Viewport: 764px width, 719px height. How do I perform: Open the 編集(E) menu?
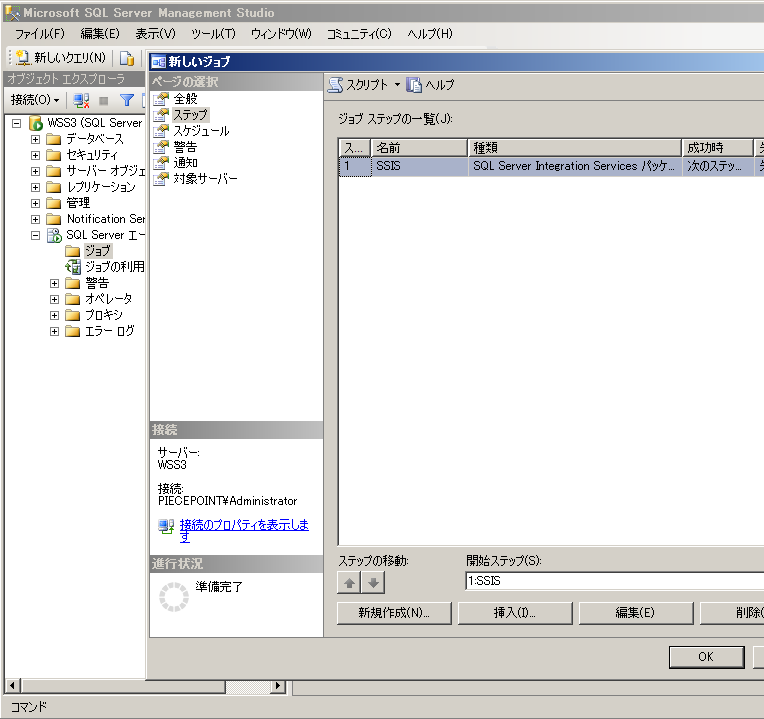(x=100, y=34)
